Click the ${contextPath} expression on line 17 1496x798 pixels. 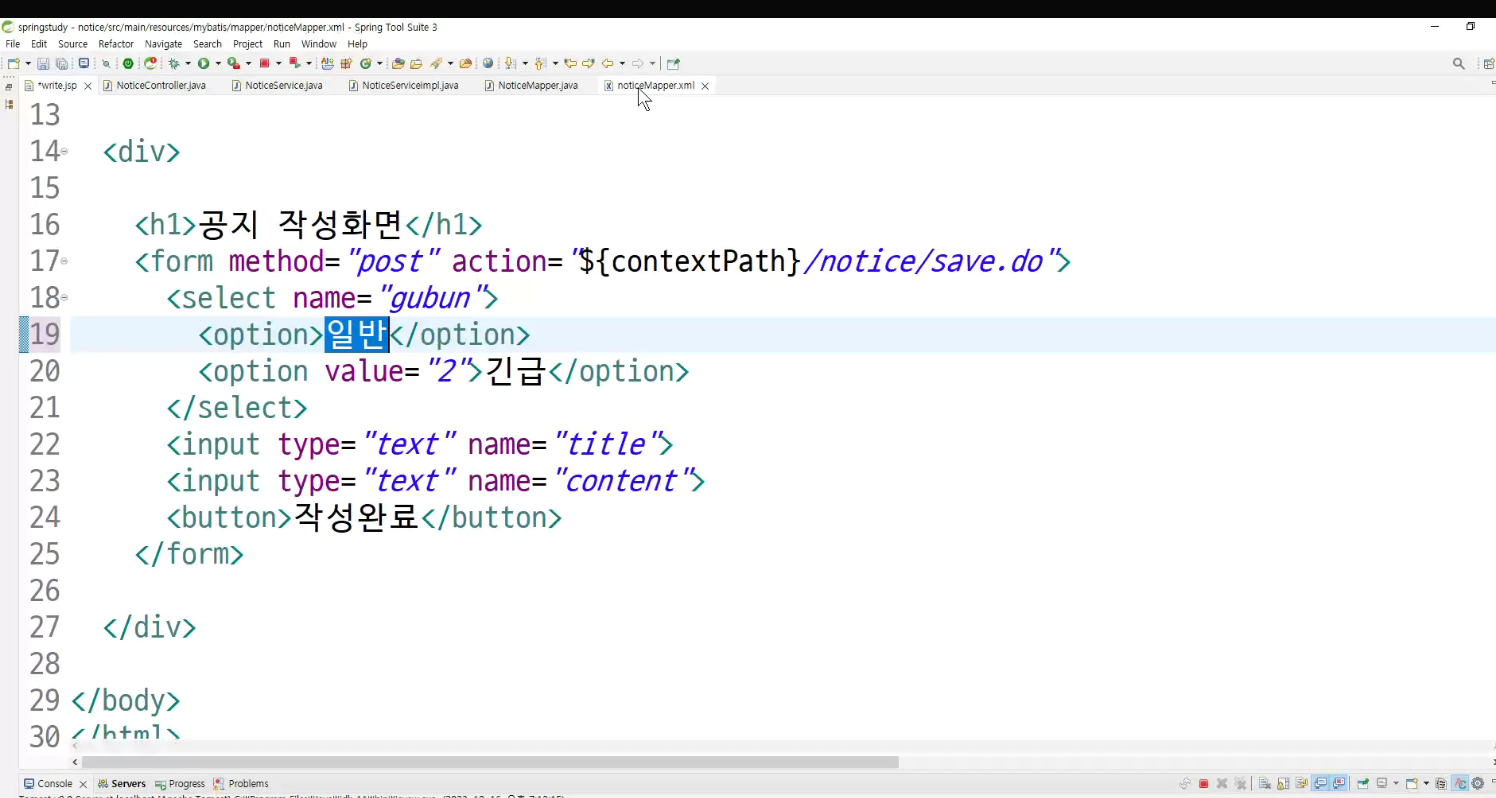click(690, 261)
